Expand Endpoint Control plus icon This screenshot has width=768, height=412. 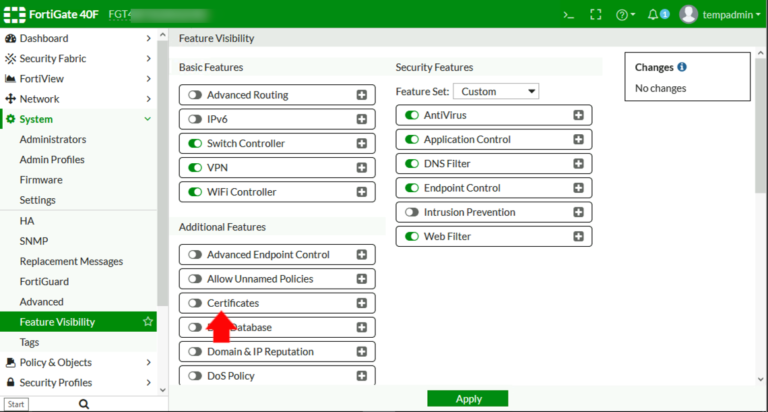coord(578,188)
